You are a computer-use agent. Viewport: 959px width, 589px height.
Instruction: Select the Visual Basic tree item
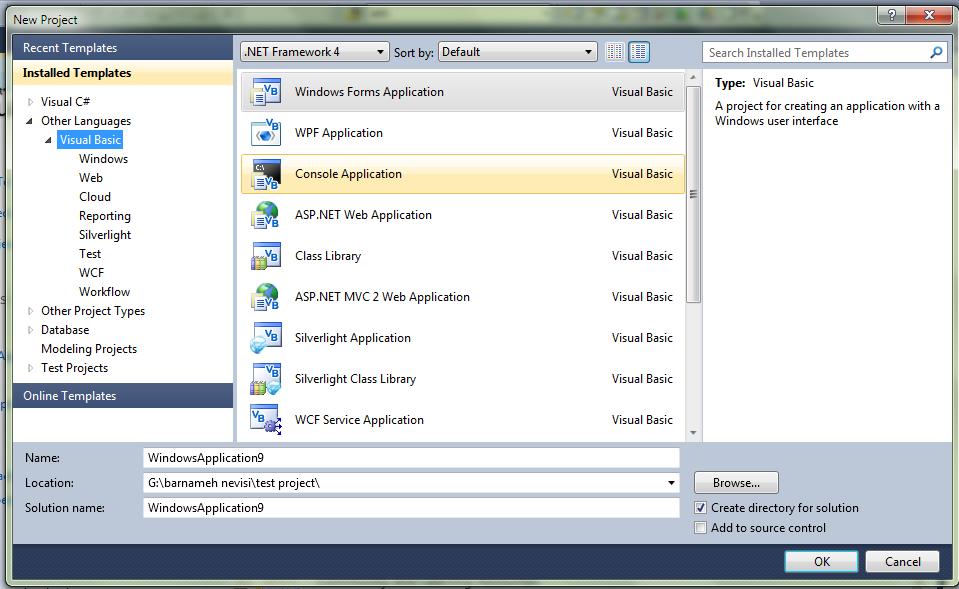pos(91,140)
